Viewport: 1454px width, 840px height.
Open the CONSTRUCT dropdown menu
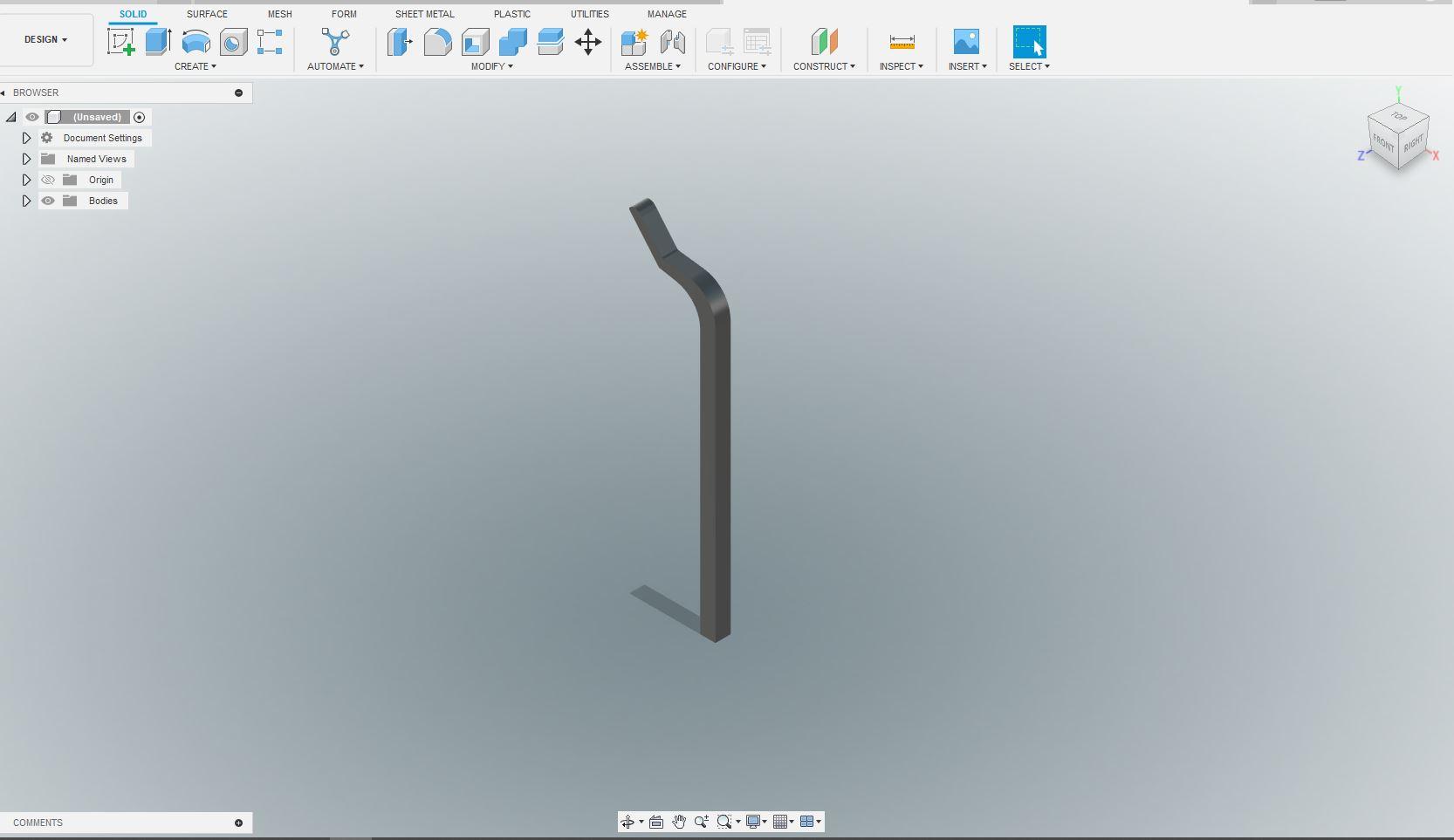pyautogui.click(x=824, y=66)
